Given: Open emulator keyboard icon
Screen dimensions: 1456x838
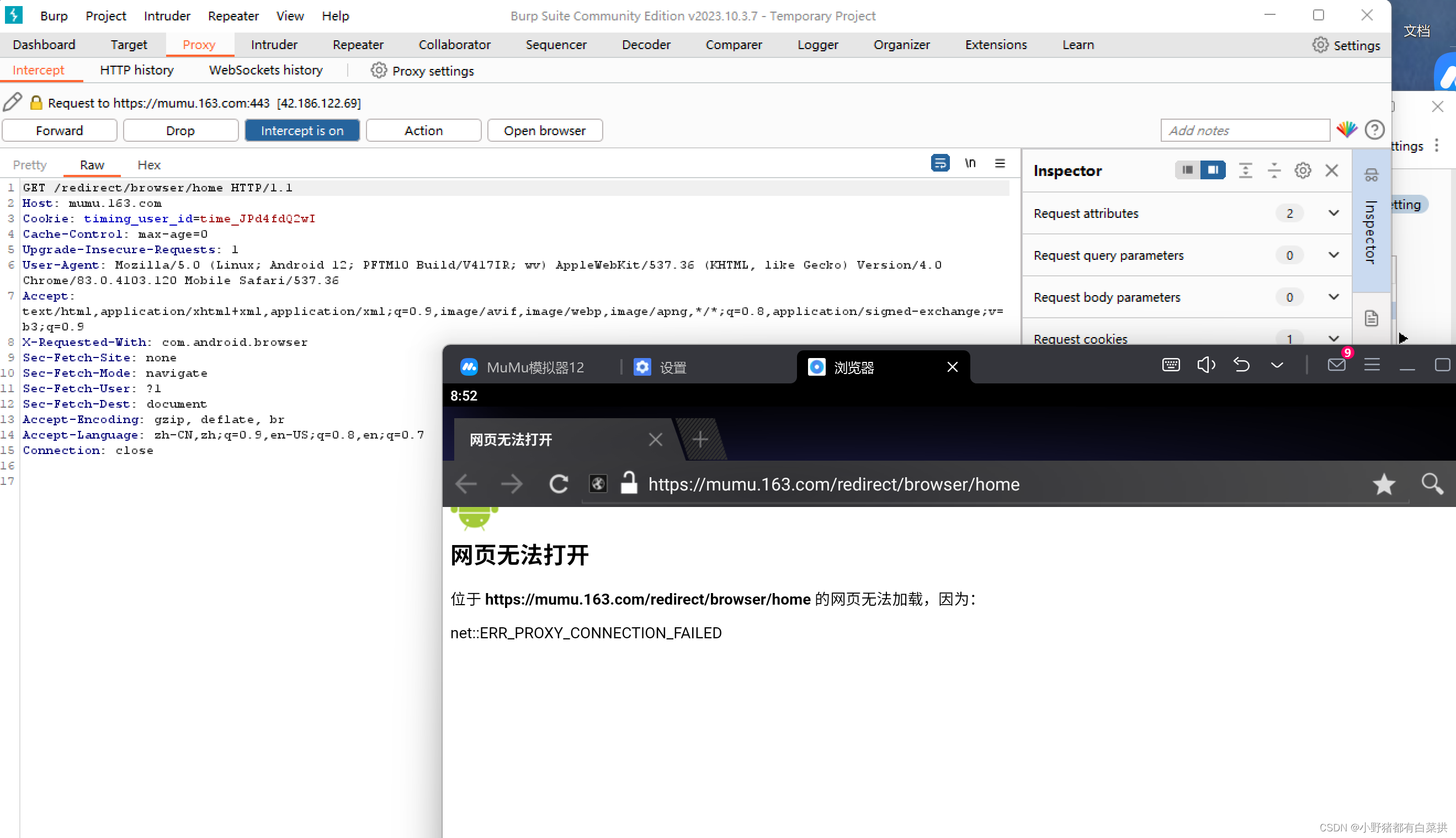Looking at the screenshot, I should [1171, 365].
